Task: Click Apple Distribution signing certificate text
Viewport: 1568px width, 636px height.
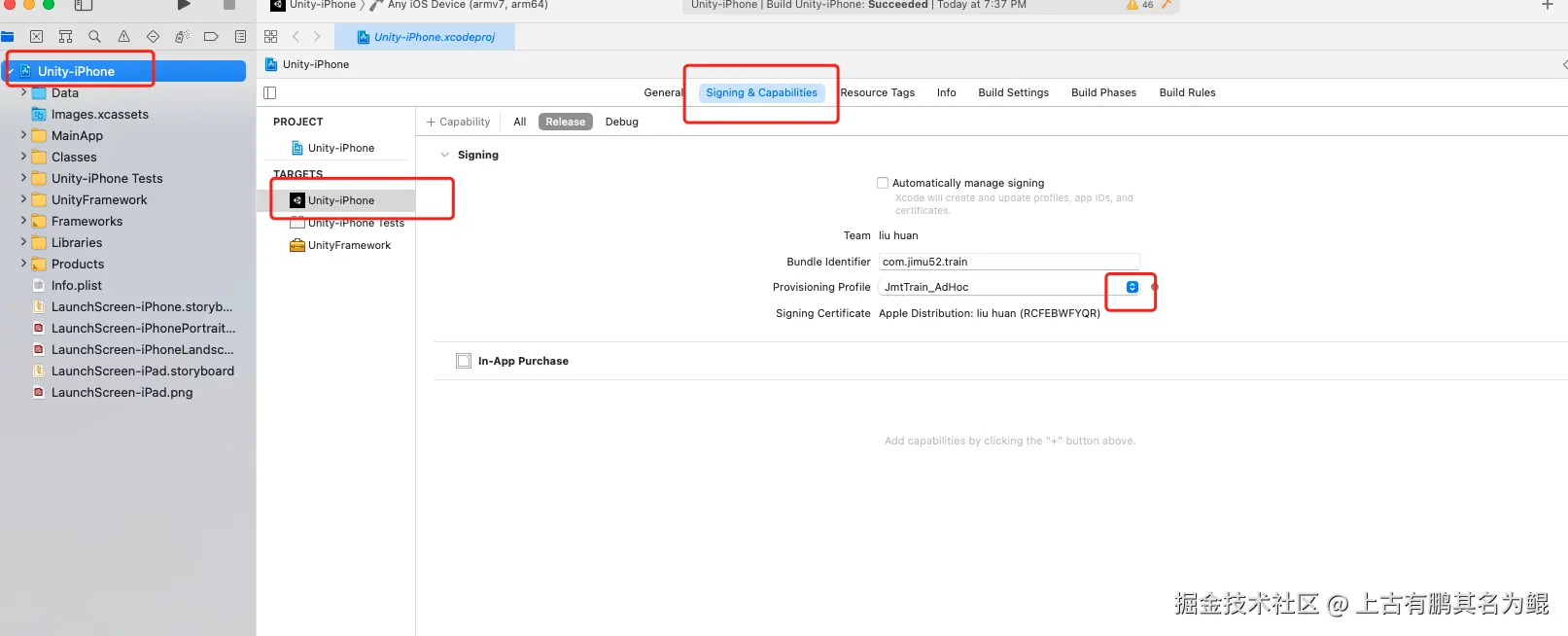Action: click(x=990, y=313)
